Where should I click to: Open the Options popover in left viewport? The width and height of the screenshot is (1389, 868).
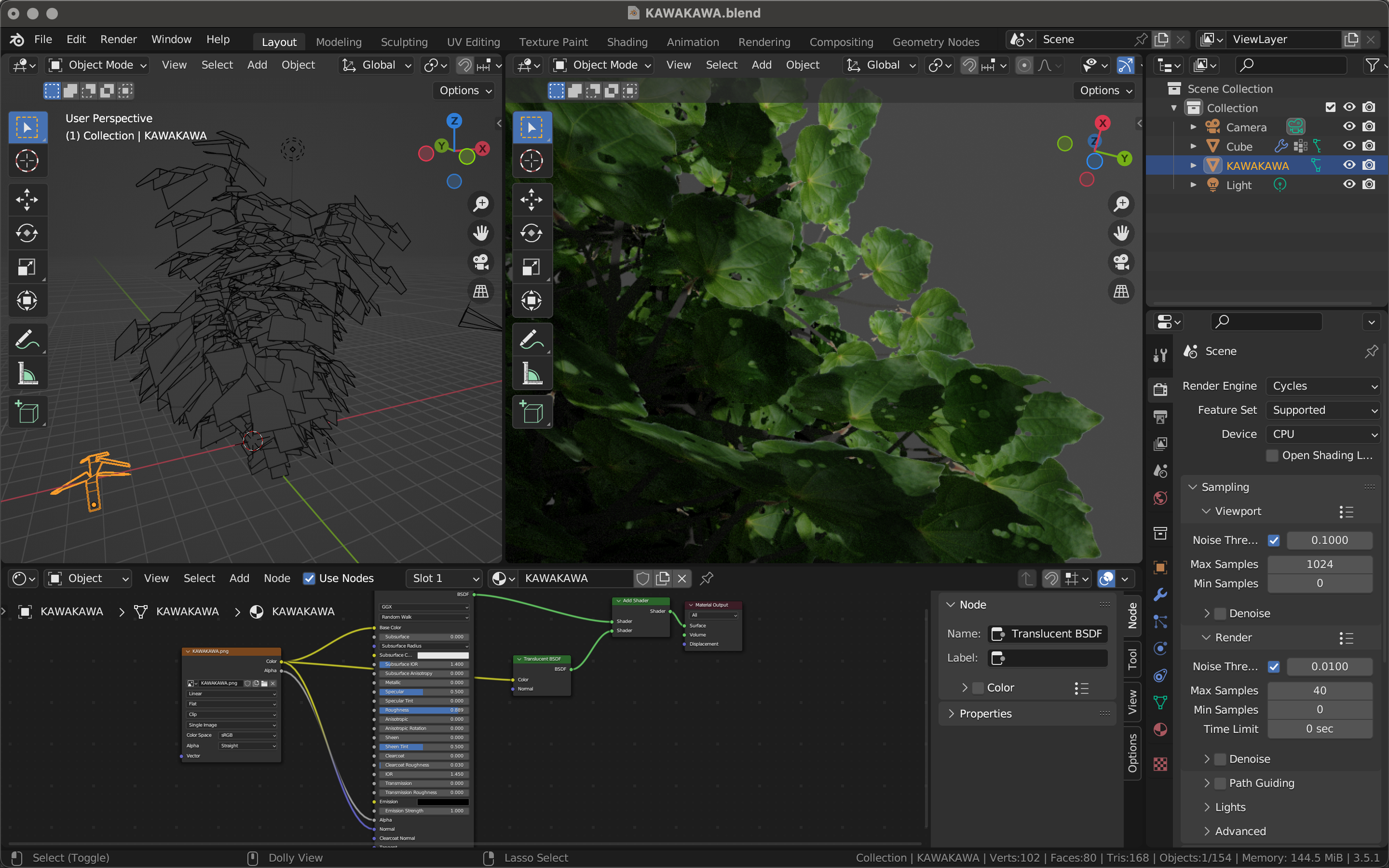click(x=464, y=90)
